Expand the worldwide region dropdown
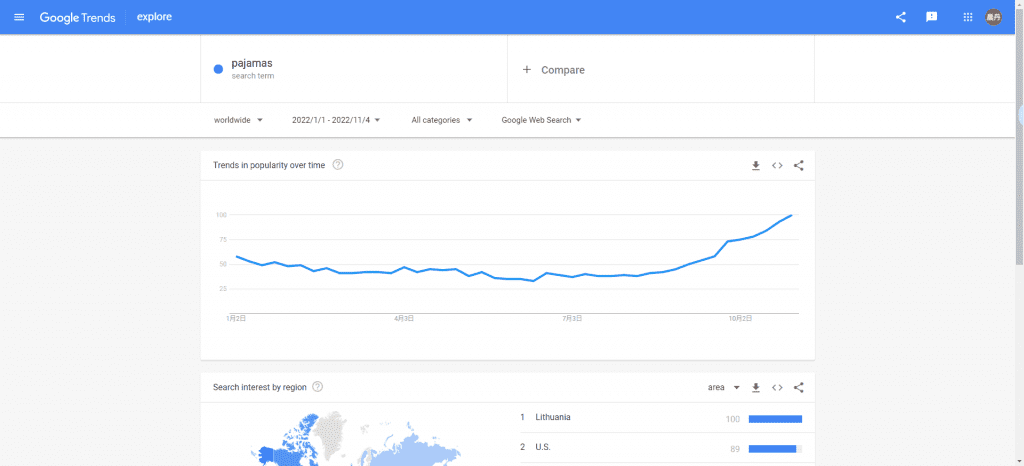 coord(238,120)
